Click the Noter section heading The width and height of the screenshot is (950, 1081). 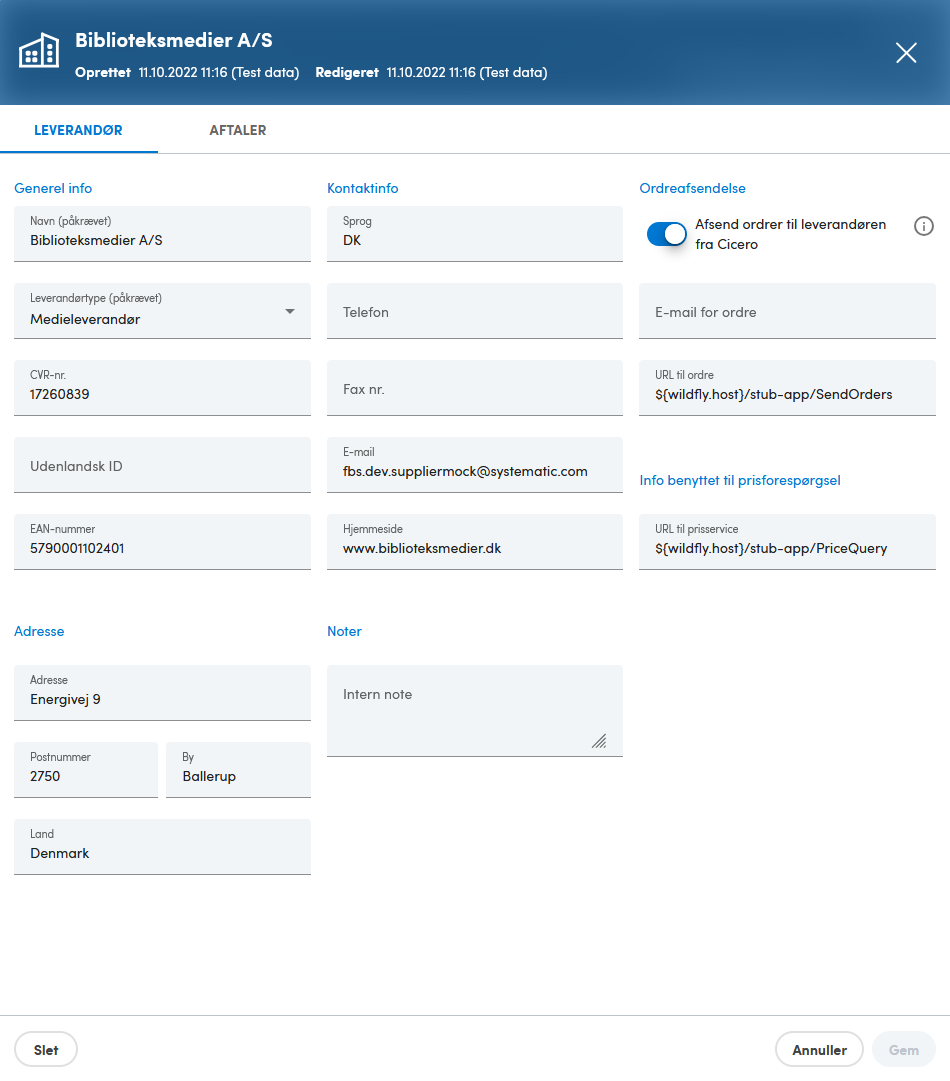pyautogui.click(x=344, y=632)
